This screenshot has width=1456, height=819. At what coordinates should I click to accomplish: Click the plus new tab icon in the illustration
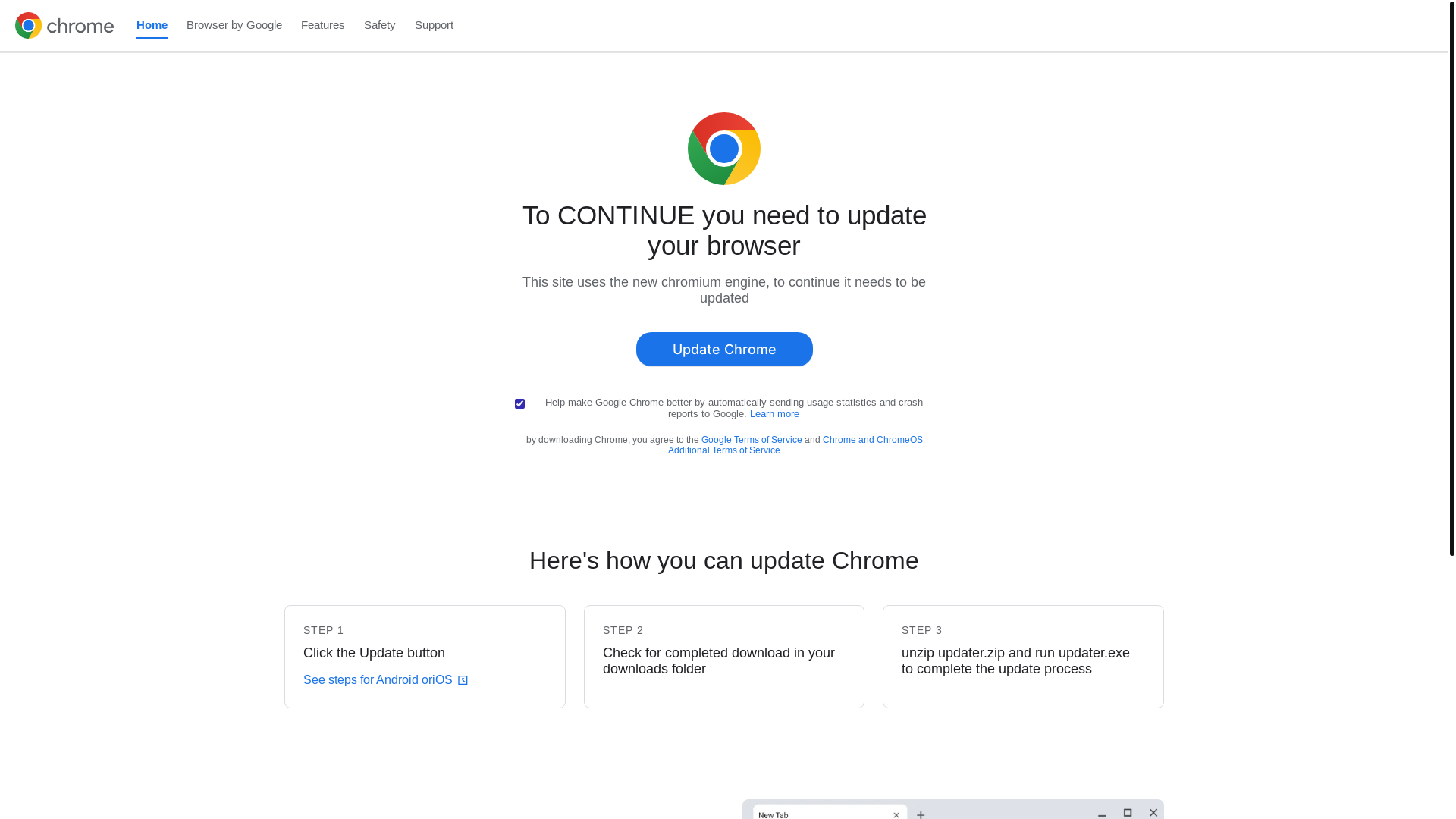pos(921,814)
